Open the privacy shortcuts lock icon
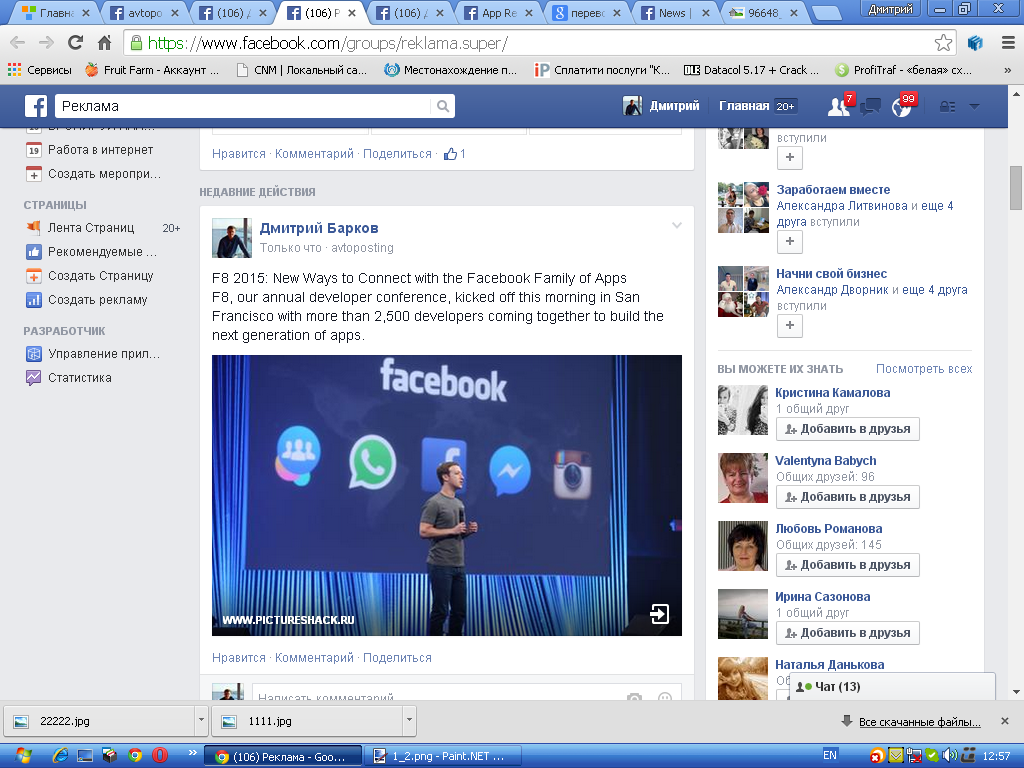This screenshot has width=1024, height=768. coord(947,106)
